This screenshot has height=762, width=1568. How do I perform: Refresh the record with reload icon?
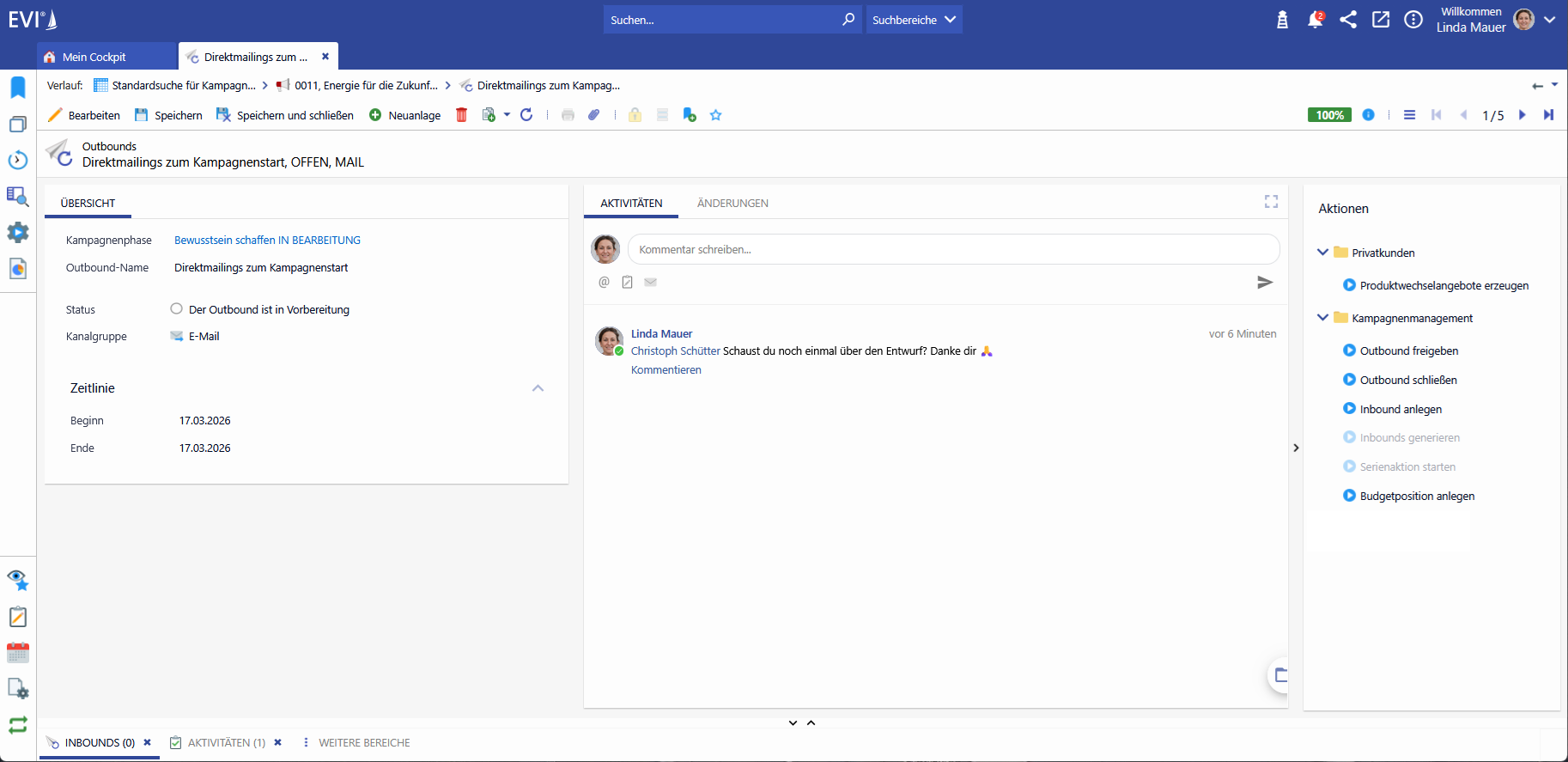click(526, 115)
